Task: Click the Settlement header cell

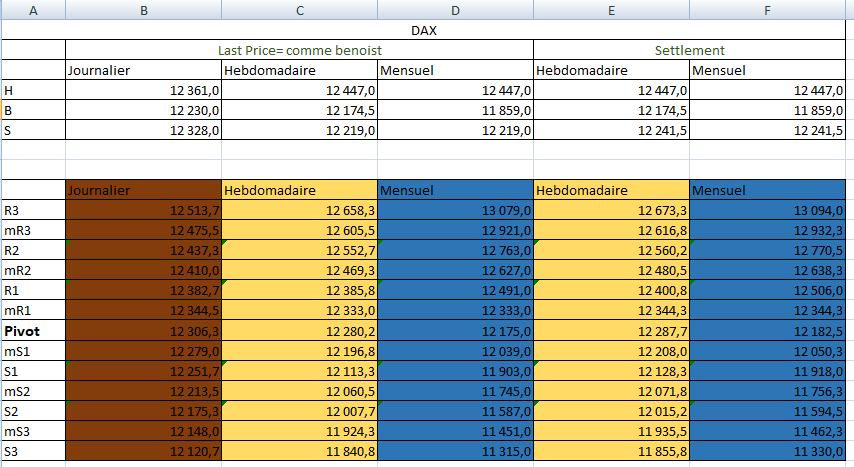Action: click(x=690, y=50)
